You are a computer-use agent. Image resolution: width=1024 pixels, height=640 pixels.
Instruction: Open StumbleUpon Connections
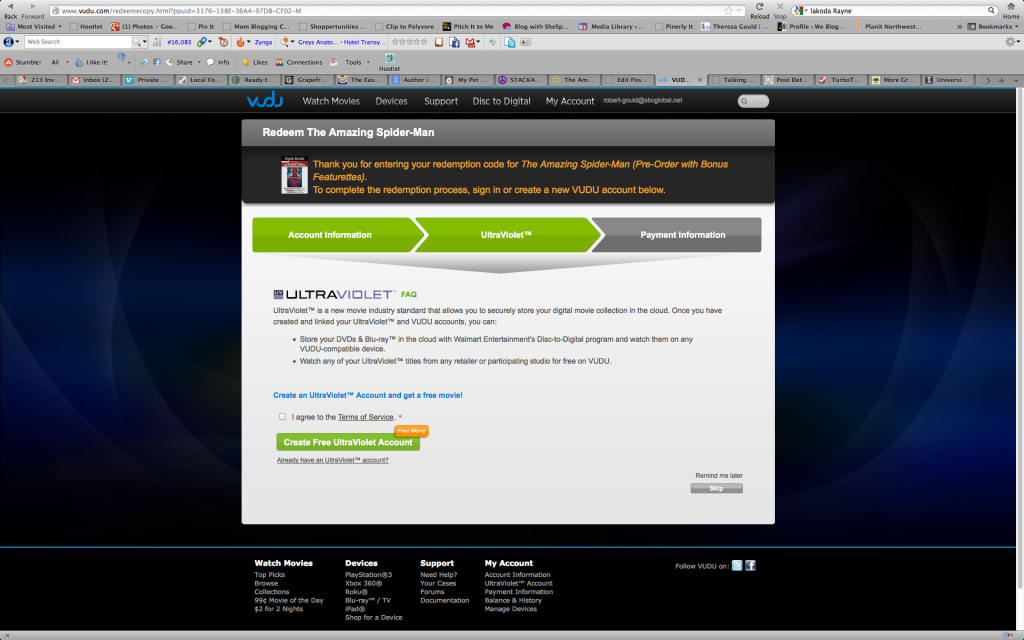point(298,62)
